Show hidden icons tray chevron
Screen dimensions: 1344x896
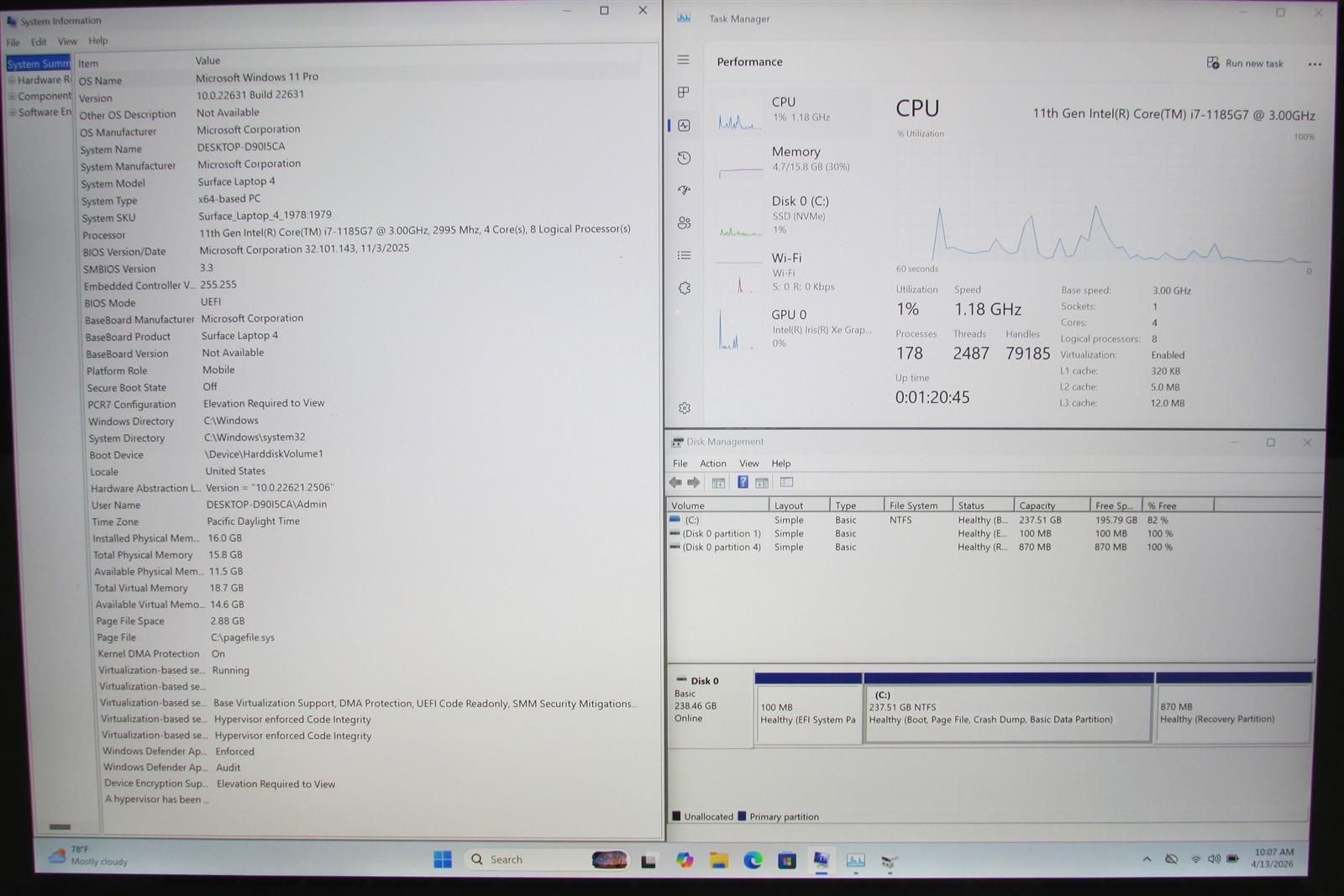[1147, 859]
